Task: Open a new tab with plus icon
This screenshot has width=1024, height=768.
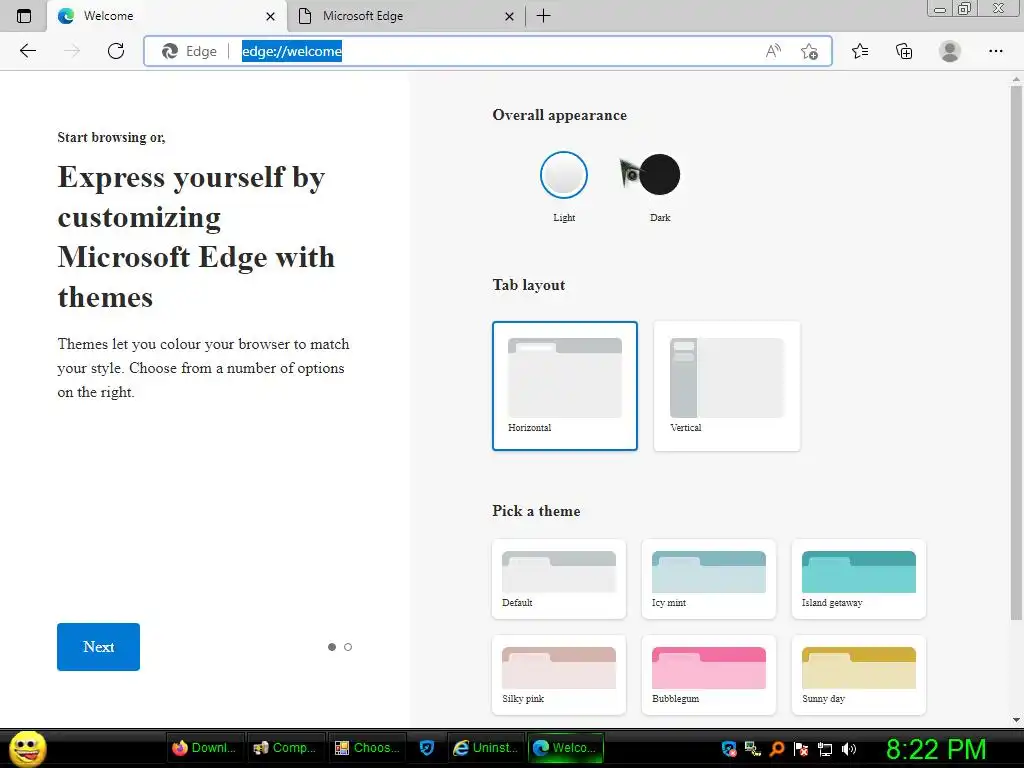Action: [x=543, y=16]
